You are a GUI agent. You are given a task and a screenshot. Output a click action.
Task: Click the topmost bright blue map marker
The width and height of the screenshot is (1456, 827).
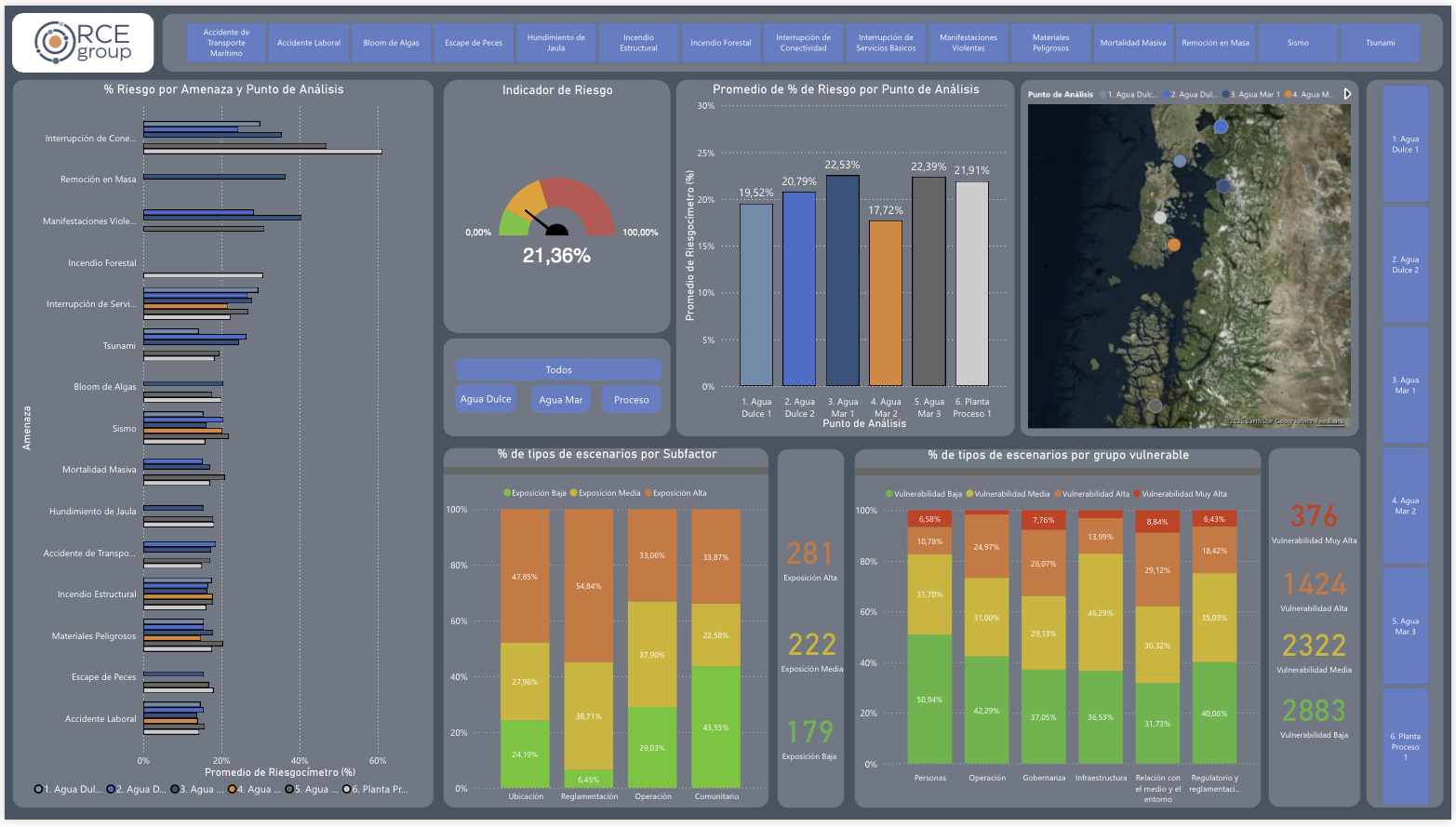tap(1221, 127)
